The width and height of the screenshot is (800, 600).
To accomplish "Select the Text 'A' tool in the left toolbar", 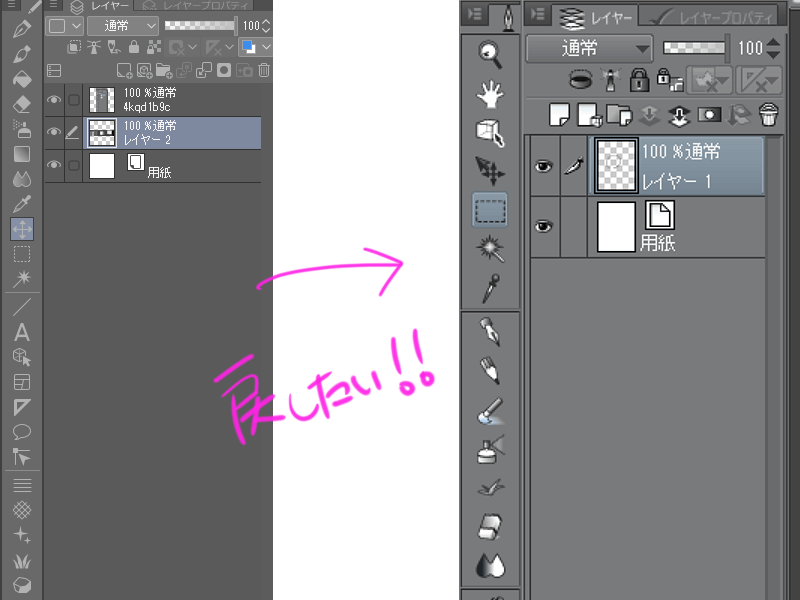I will click(x=21, y=332).
